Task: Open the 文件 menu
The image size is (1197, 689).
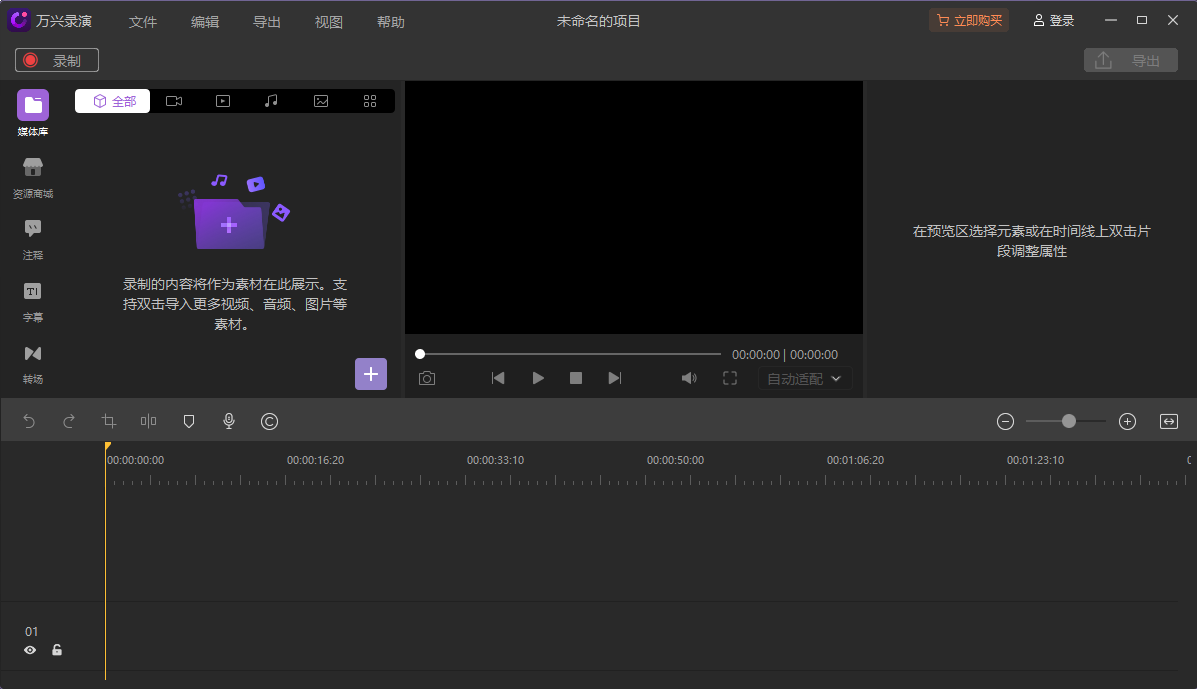Action: pos(143,20)
